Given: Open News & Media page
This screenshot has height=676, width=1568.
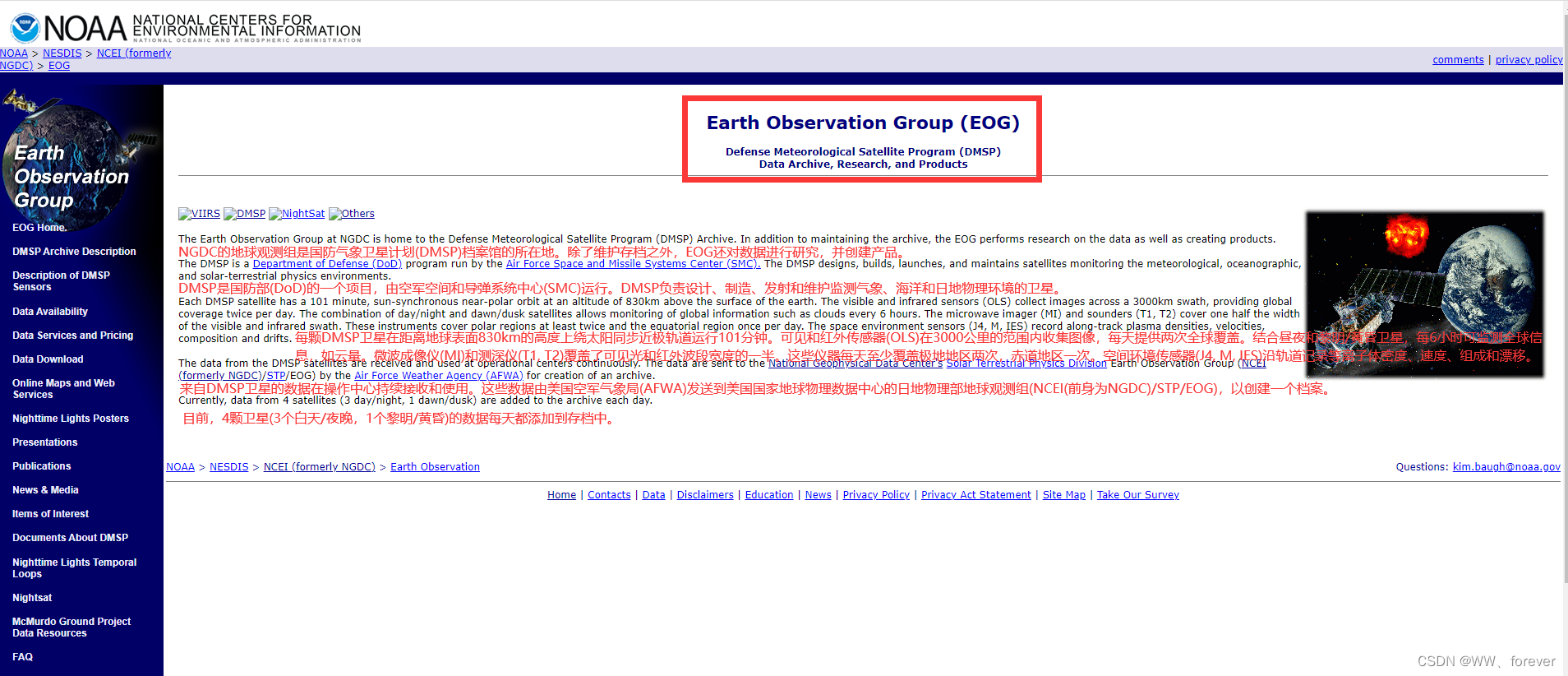Looking at the screenshot, I should tap(45, 490).
